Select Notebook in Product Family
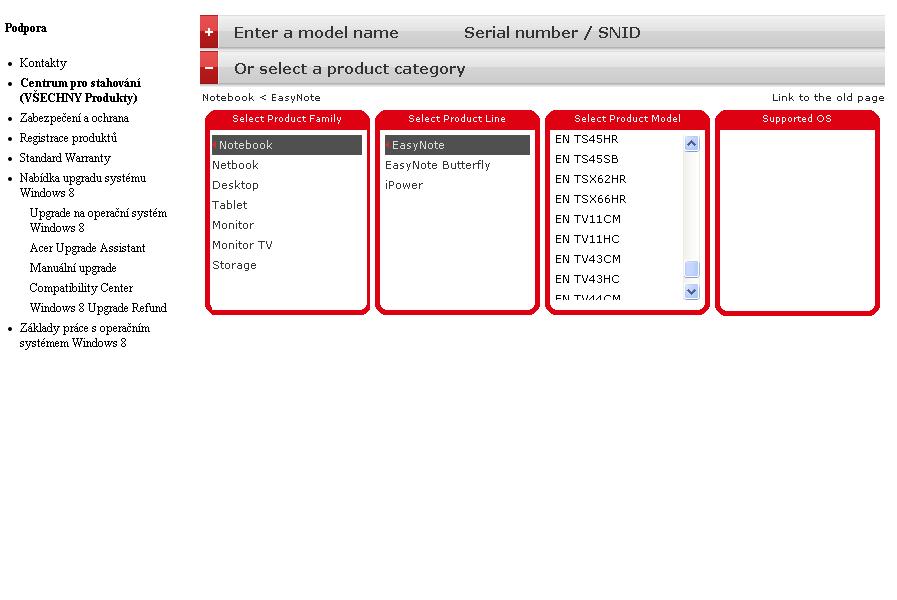This screenshot has width=897, height=600. (x=287, y=145)
